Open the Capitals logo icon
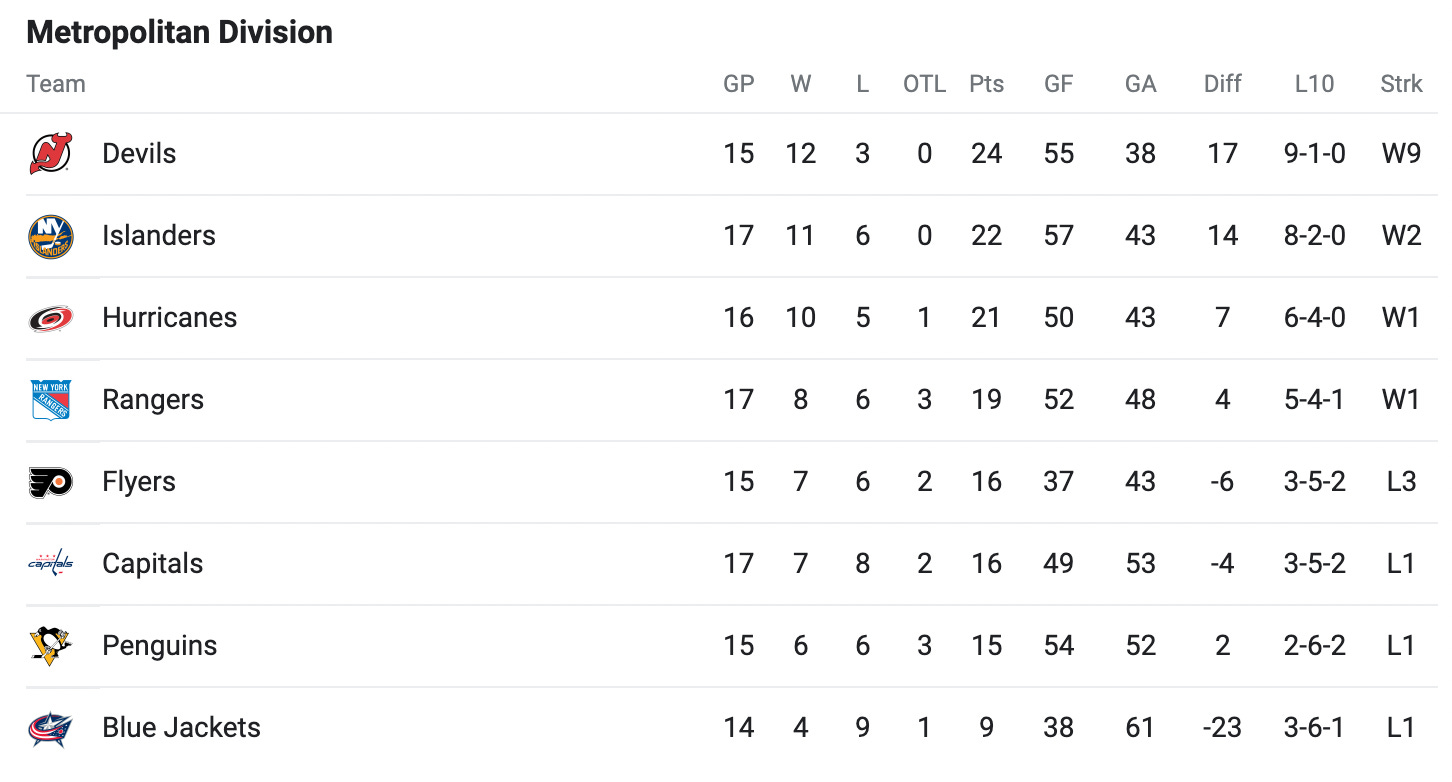The height and width of the screenshot is (782, 1452). click(50, 564)
